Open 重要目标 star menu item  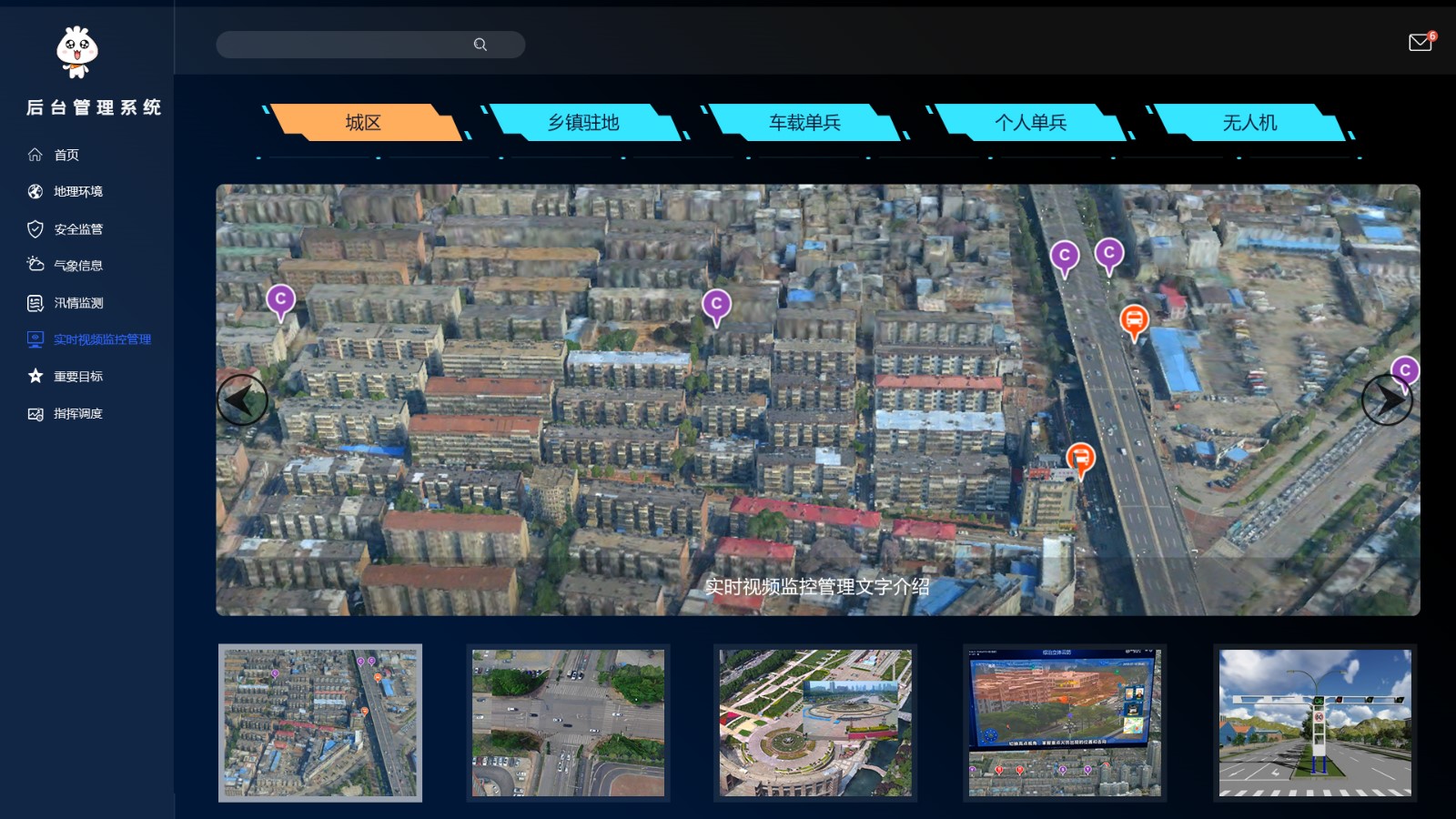[77, 377]
